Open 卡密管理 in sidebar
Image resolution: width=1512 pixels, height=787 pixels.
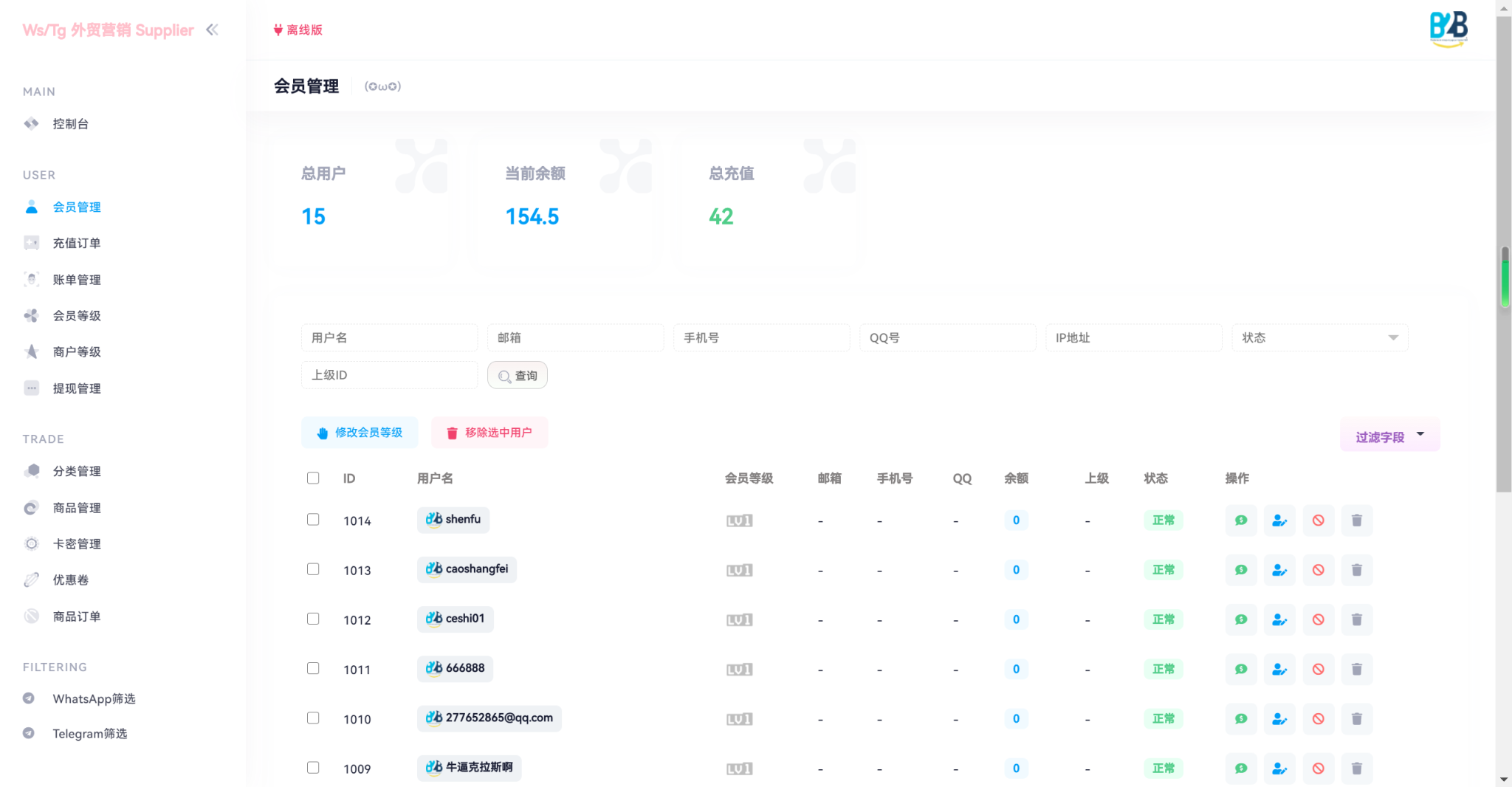pos(76,544)
